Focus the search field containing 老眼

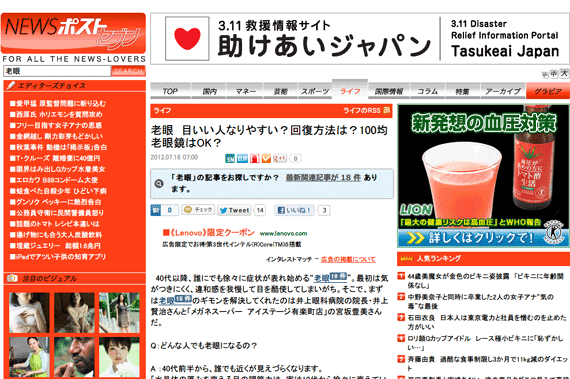click(x=57, y=71)
